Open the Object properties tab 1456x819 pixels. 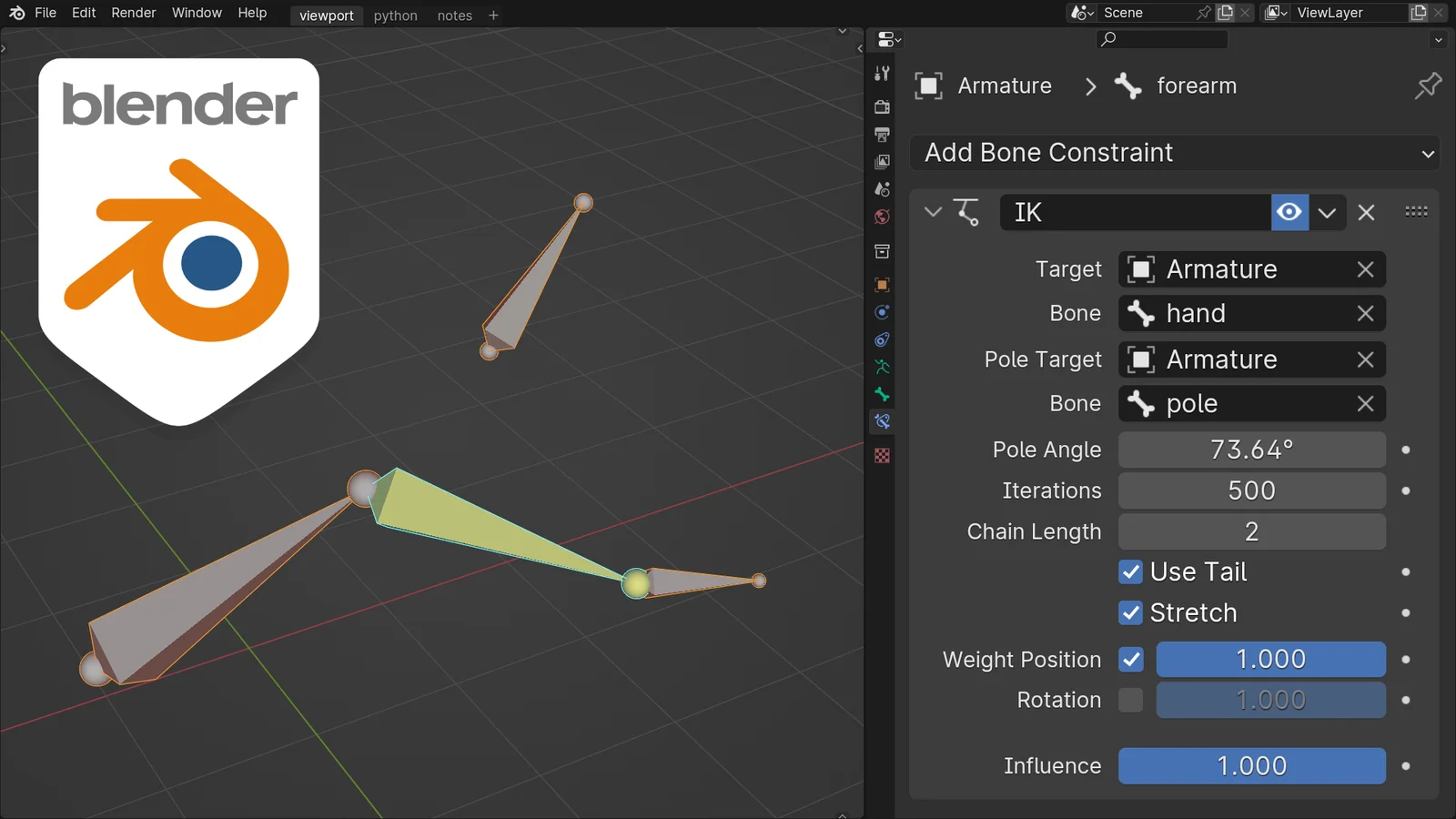[882, 285]
